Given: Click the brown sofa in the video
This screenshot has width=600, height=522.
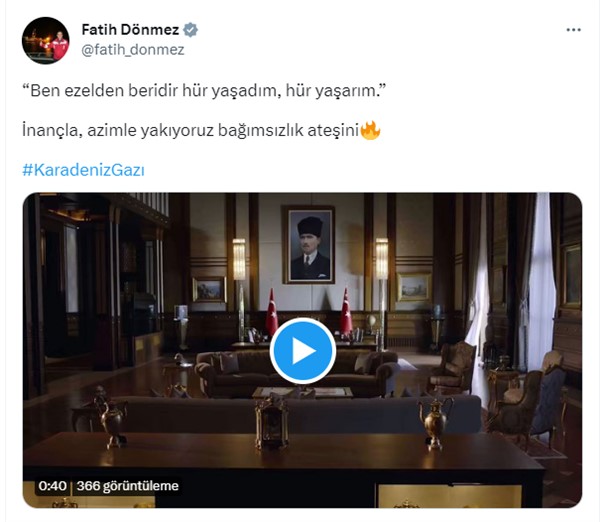Looking at the screenshot, I should (295, 374).
